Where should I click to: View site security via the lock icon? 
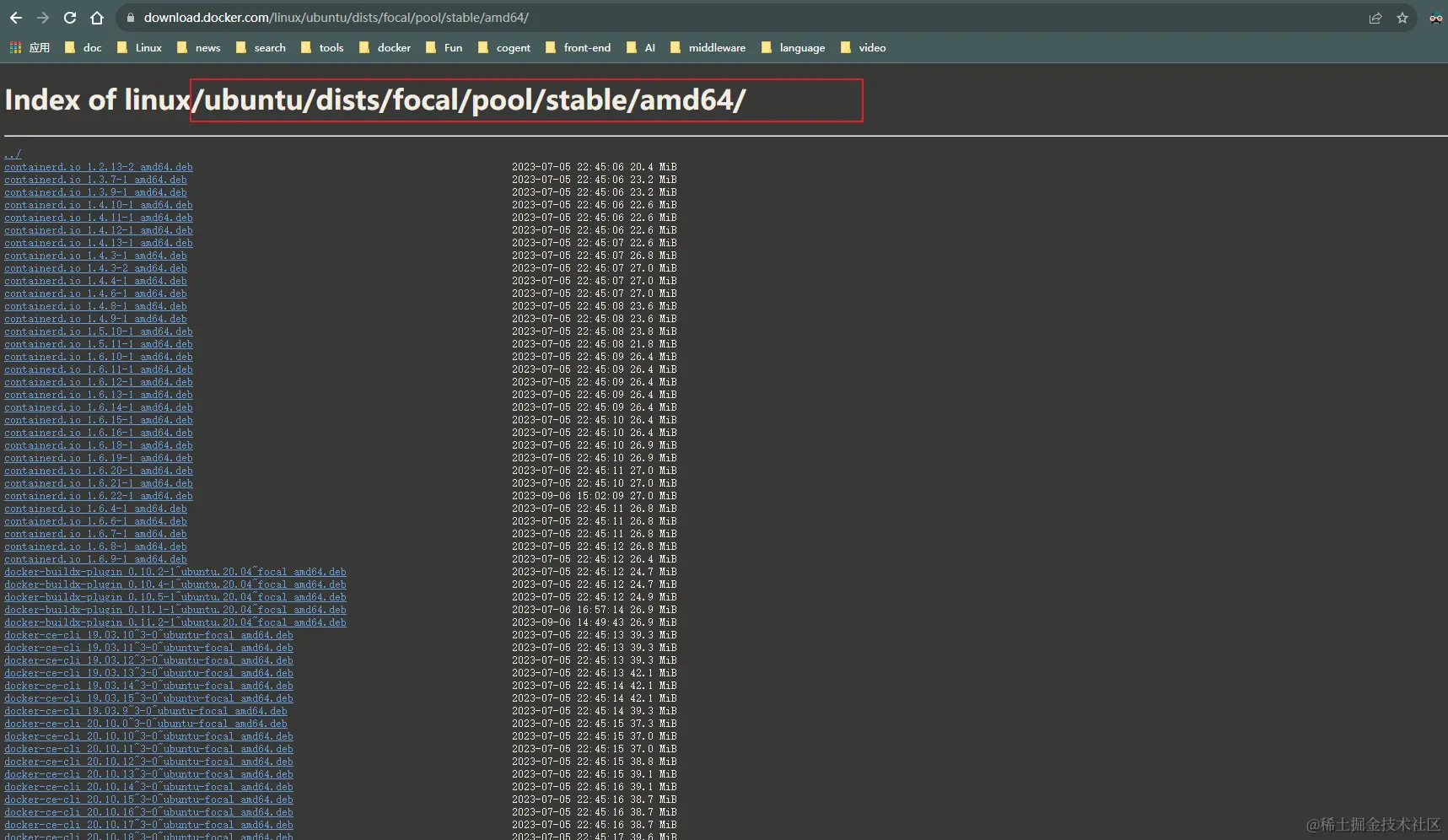click(130, 18)
